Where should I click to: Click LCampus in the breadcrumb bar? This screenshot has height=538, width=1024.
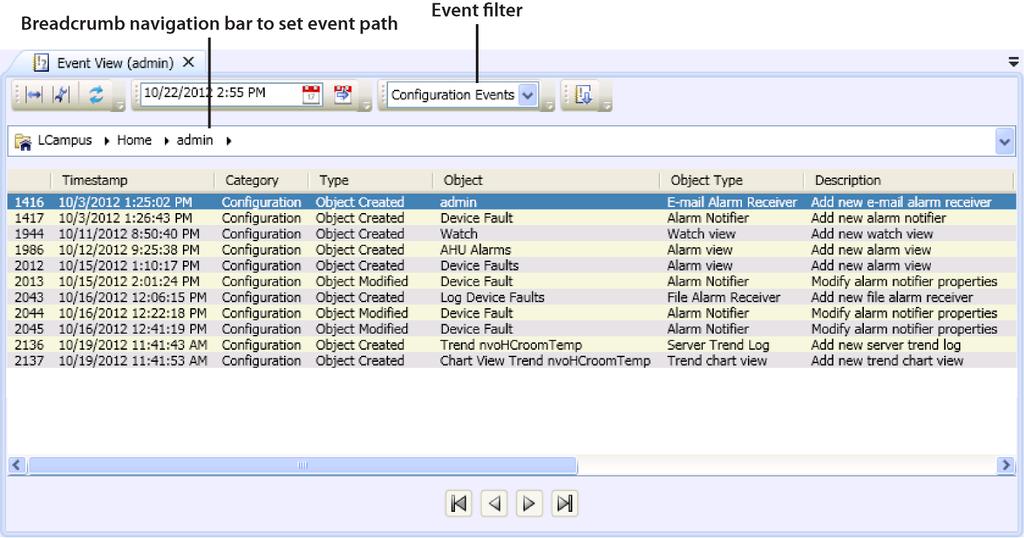click(65, 140)
